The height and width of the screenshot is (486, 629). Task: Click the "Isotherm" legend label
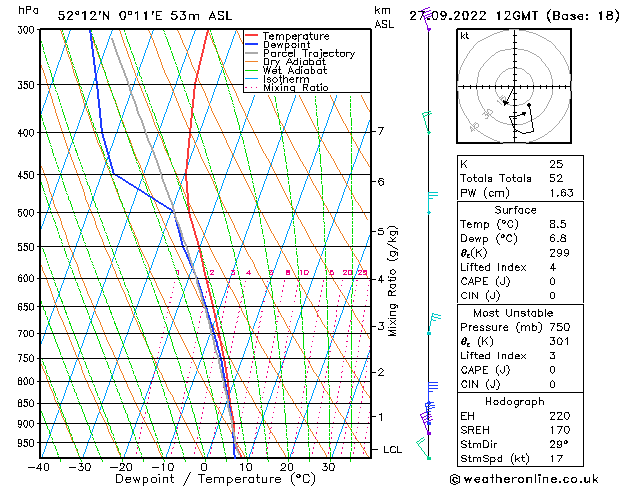coord(286,79)
